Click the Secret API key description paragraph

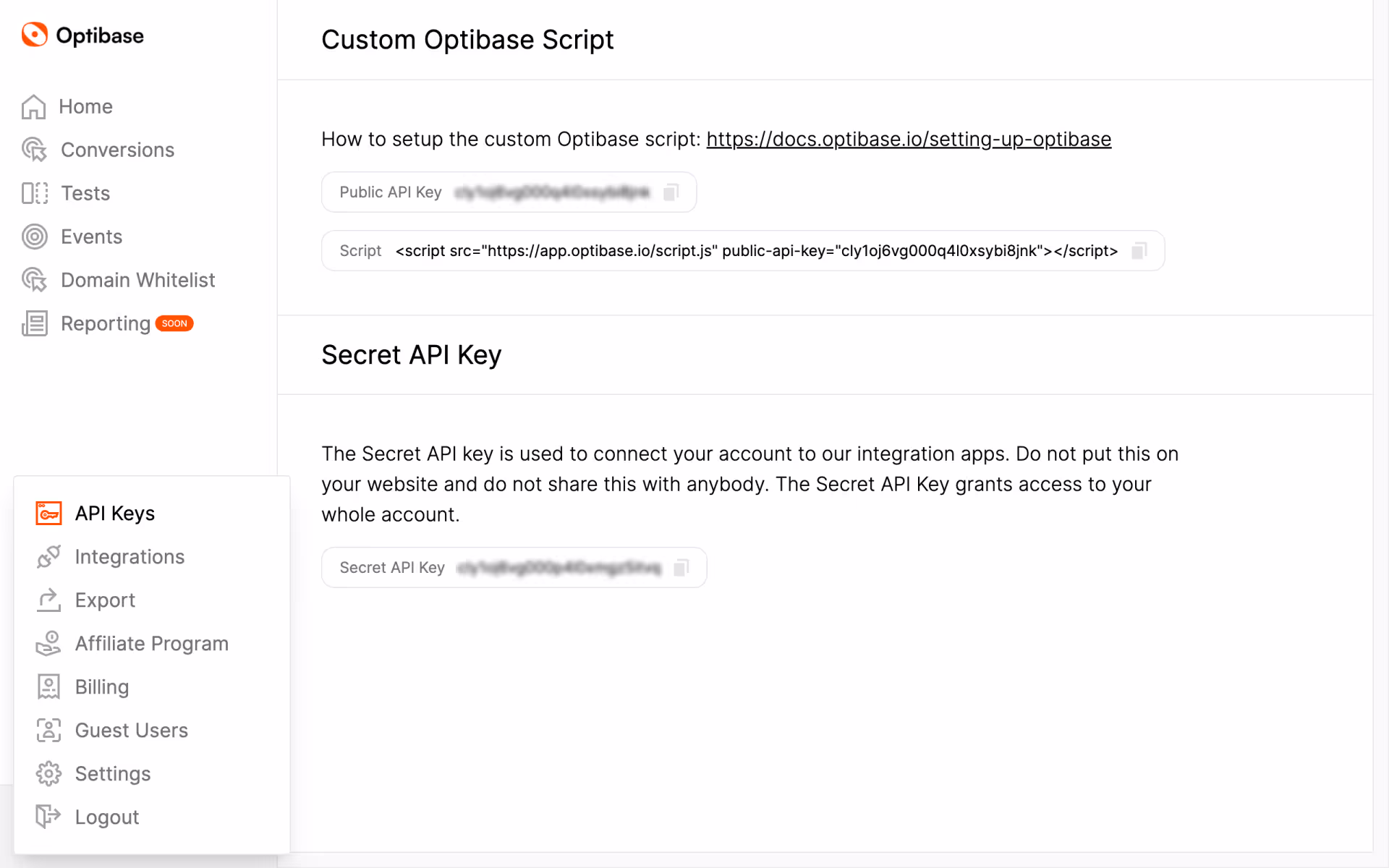(x=750, y=484)
